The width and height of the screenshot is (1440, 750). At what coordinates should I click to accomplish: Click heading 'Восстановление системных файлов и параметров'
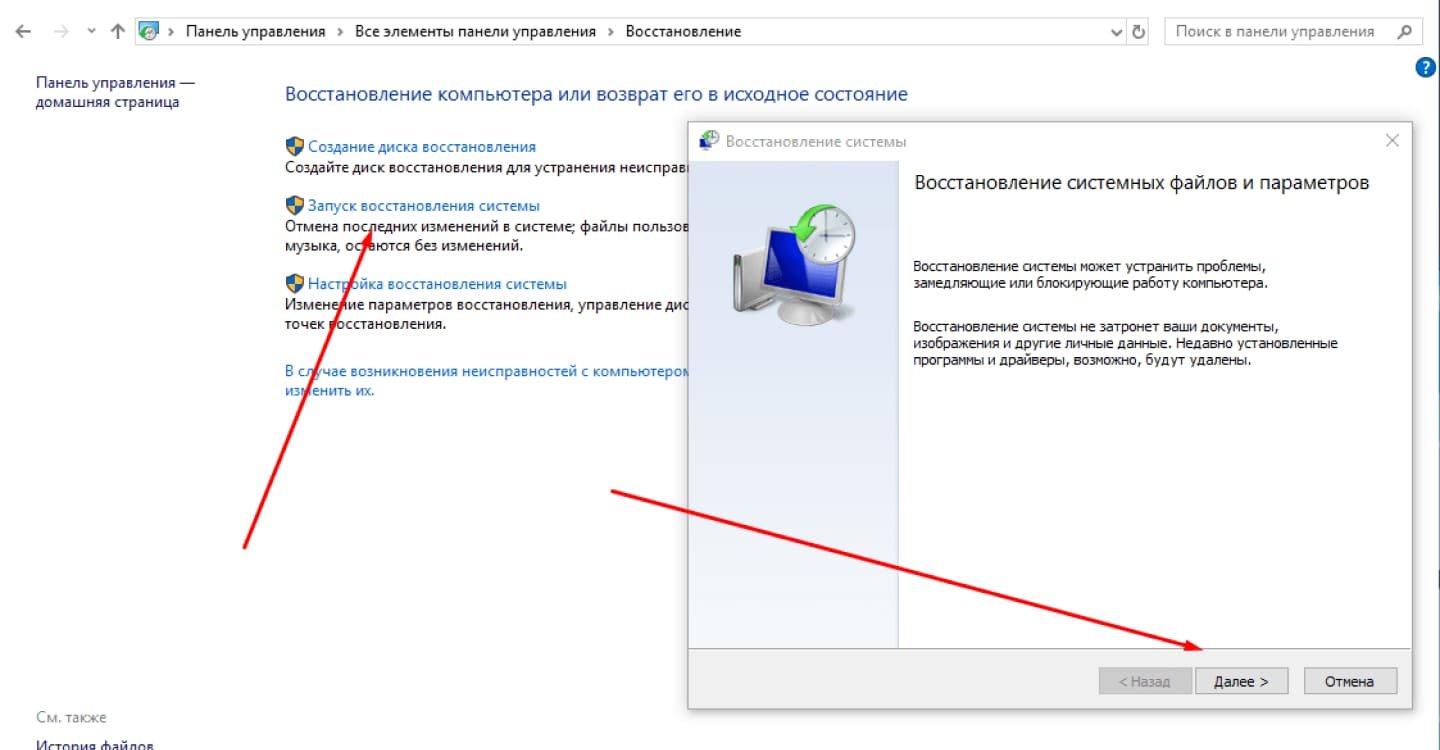pos(1142,184)
